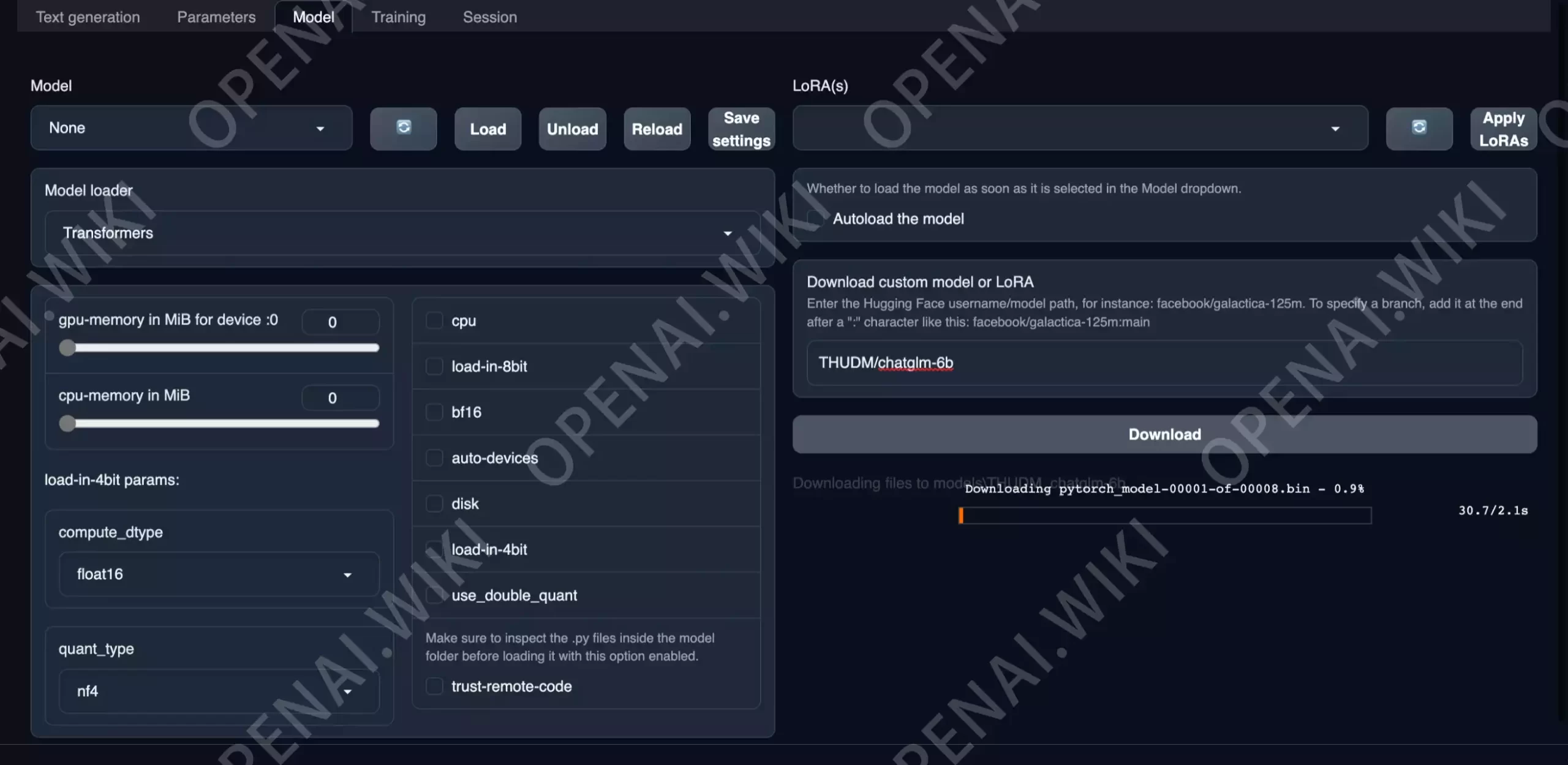The height and width of the screenshot is (765, 1568).
Task: Click the gpu-memory value number field
Action: (341, 322)
